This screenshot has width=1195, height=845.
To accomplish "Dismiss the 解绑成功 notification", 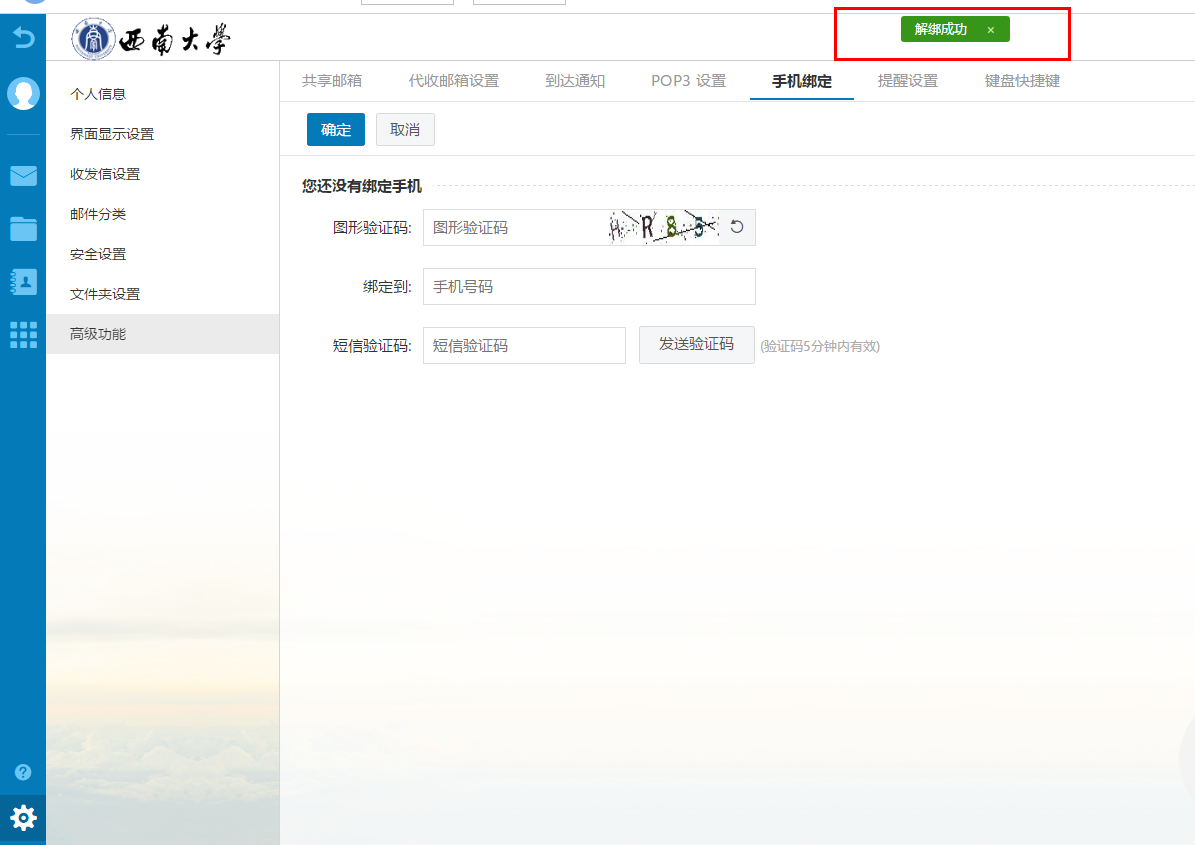I will (x=990, y=29).
